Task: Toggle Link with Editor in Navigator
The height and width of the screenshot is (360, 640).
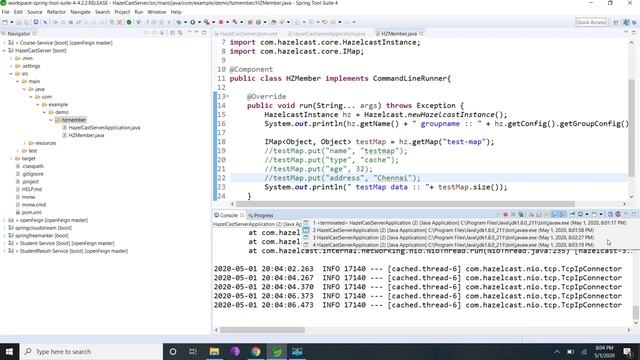Action: [x=180, y=33]
